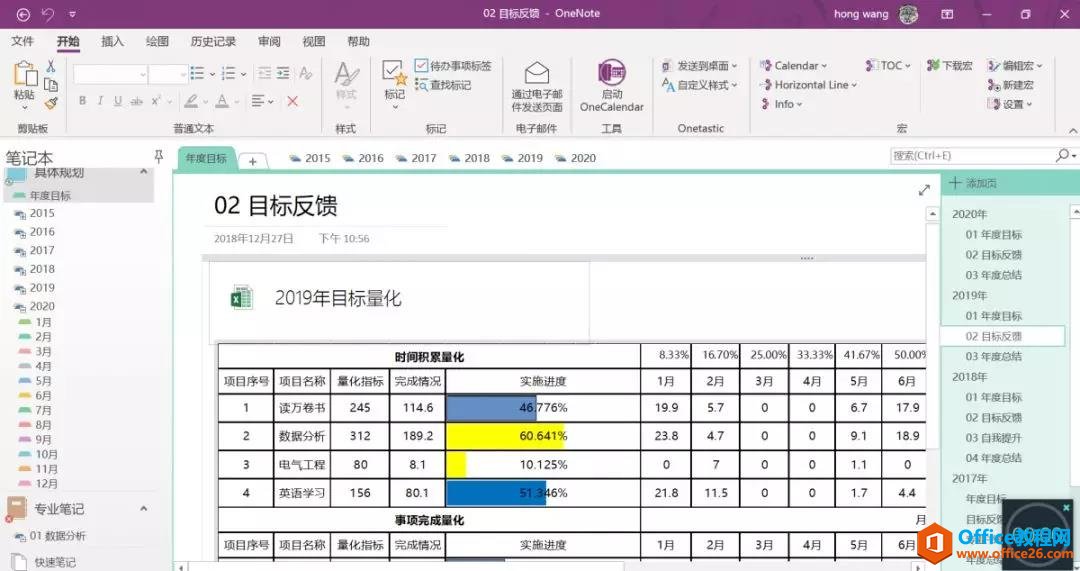The height and width of the screenshot is (571, 1080).
Task: Click the red delete X icon
Action: click(x=292, y=101)
